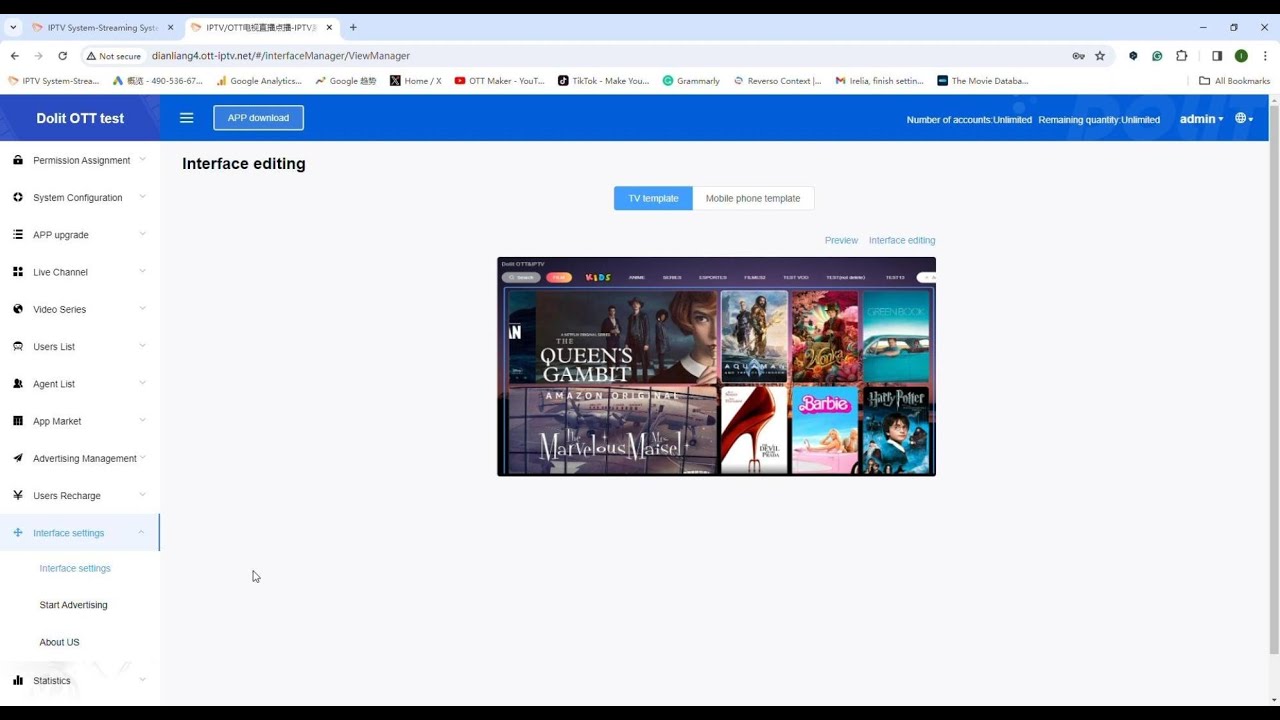1280x720 pixels.
Task: Switch to Mobile phone template tab
Action: click(x=753, y=198)
